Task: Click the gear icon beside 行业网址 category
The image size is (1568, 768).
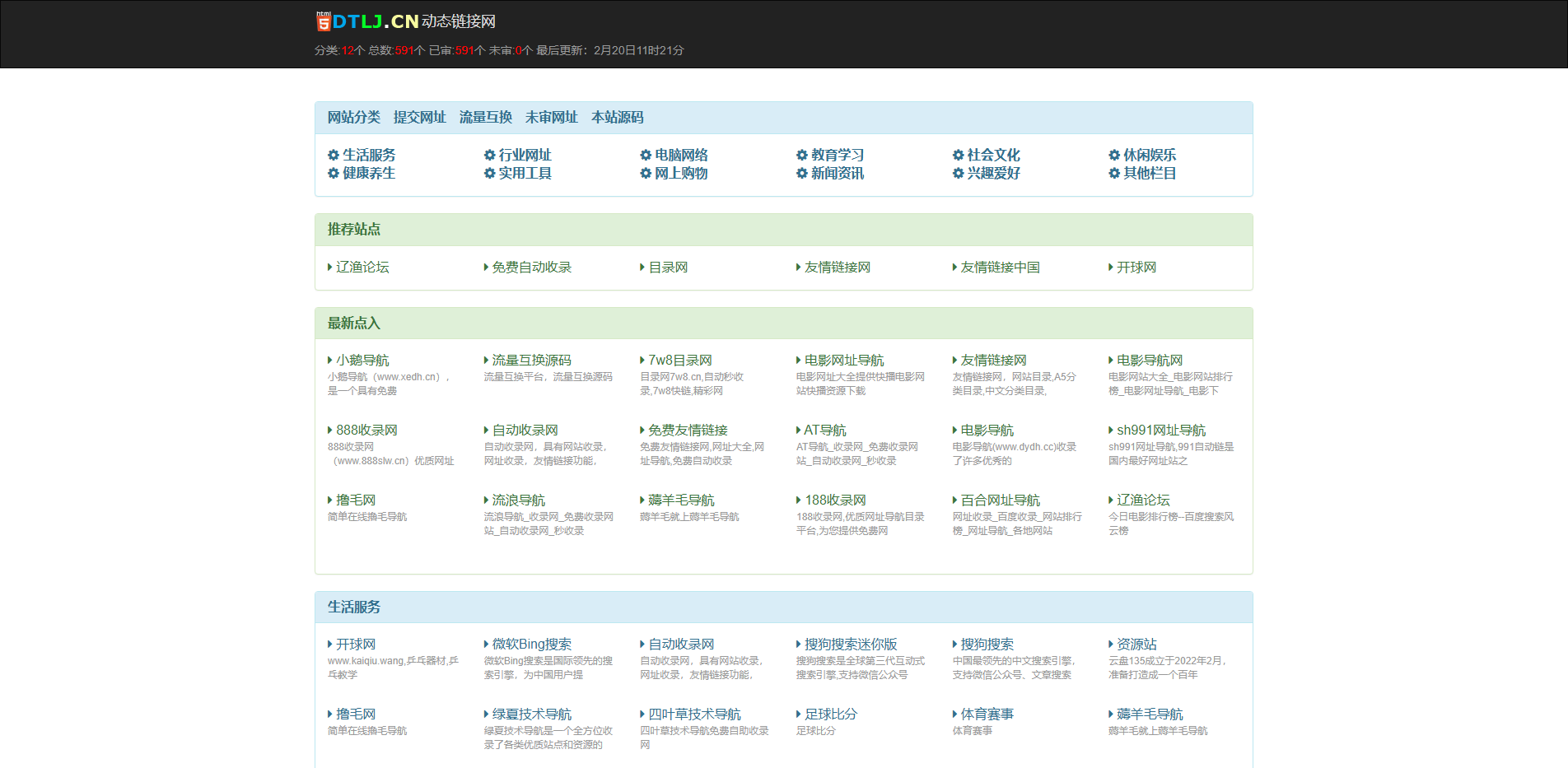Action: pos(489,155)
